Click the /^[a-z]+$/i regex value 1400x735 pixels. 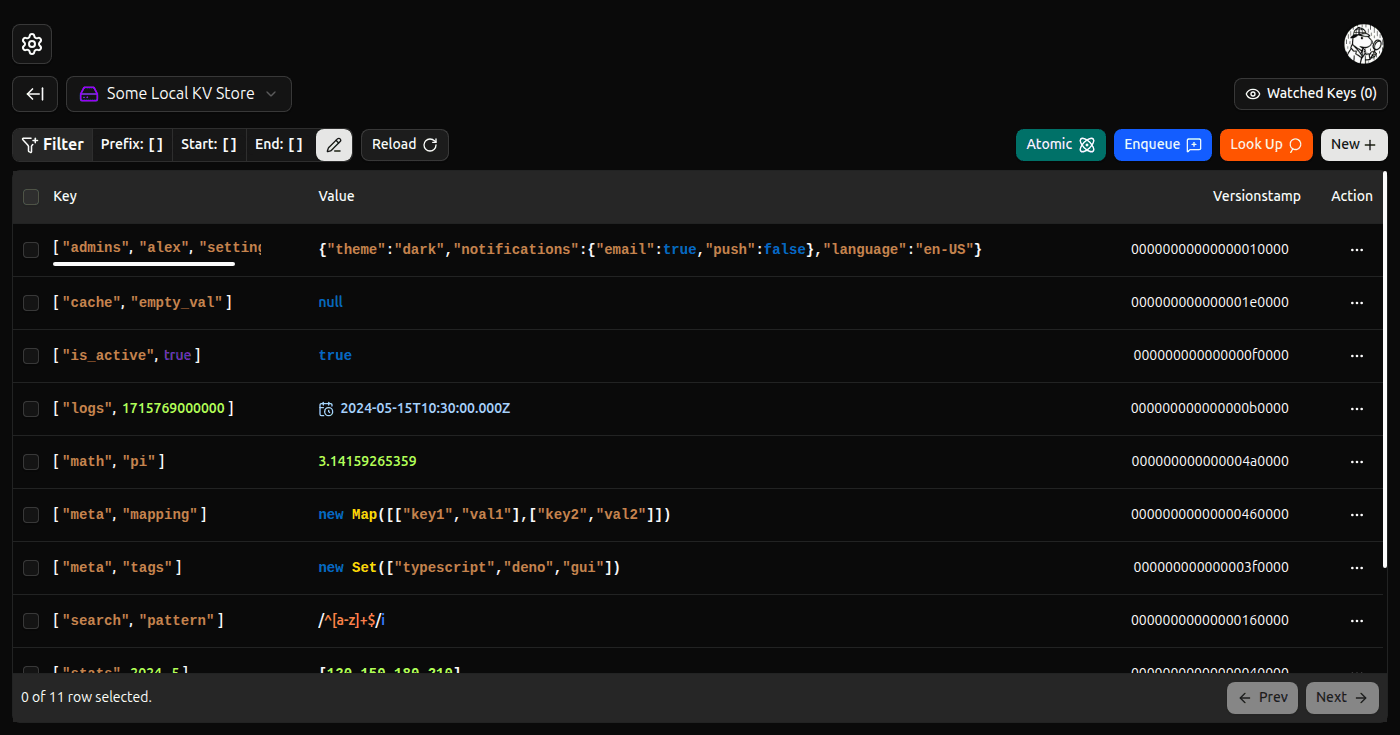(x=352, y=620)
